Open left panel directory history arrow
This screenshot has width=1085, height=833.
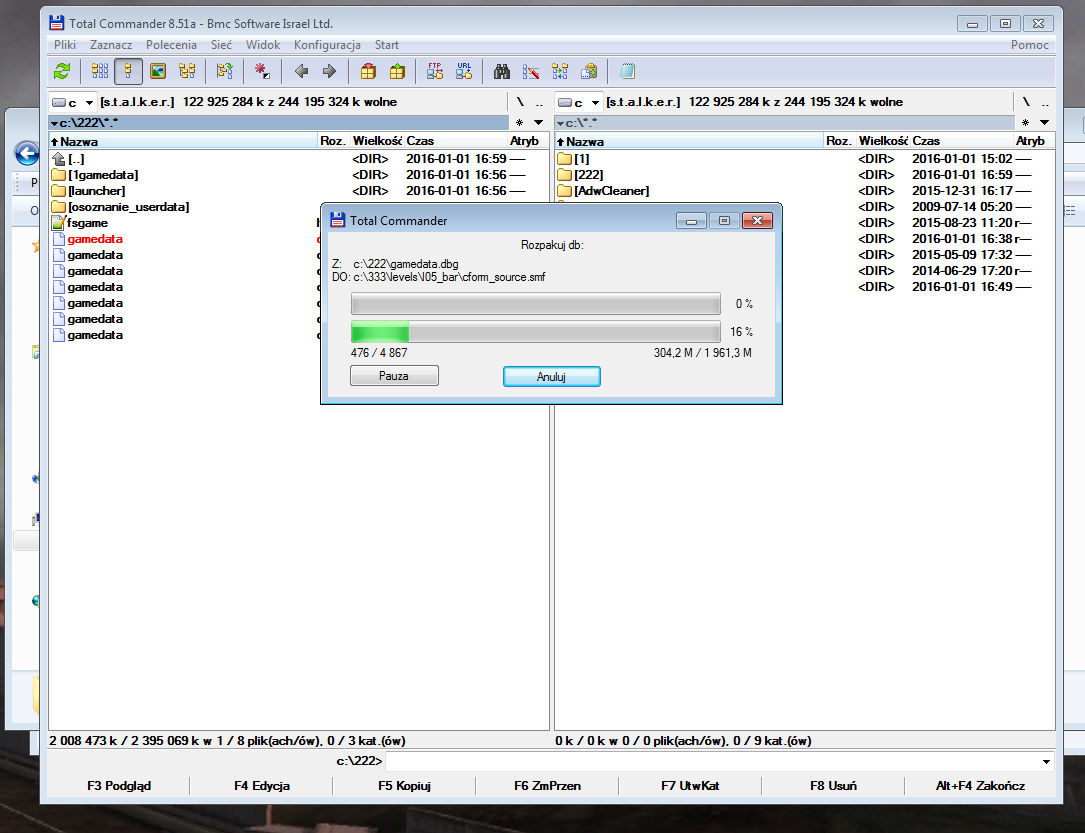tap(538, 122)
